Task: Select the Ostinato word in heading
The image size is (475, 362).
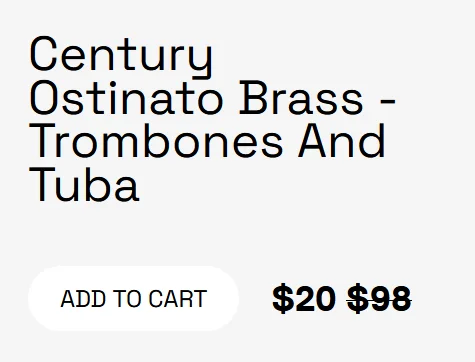Action: click(126, 98)
